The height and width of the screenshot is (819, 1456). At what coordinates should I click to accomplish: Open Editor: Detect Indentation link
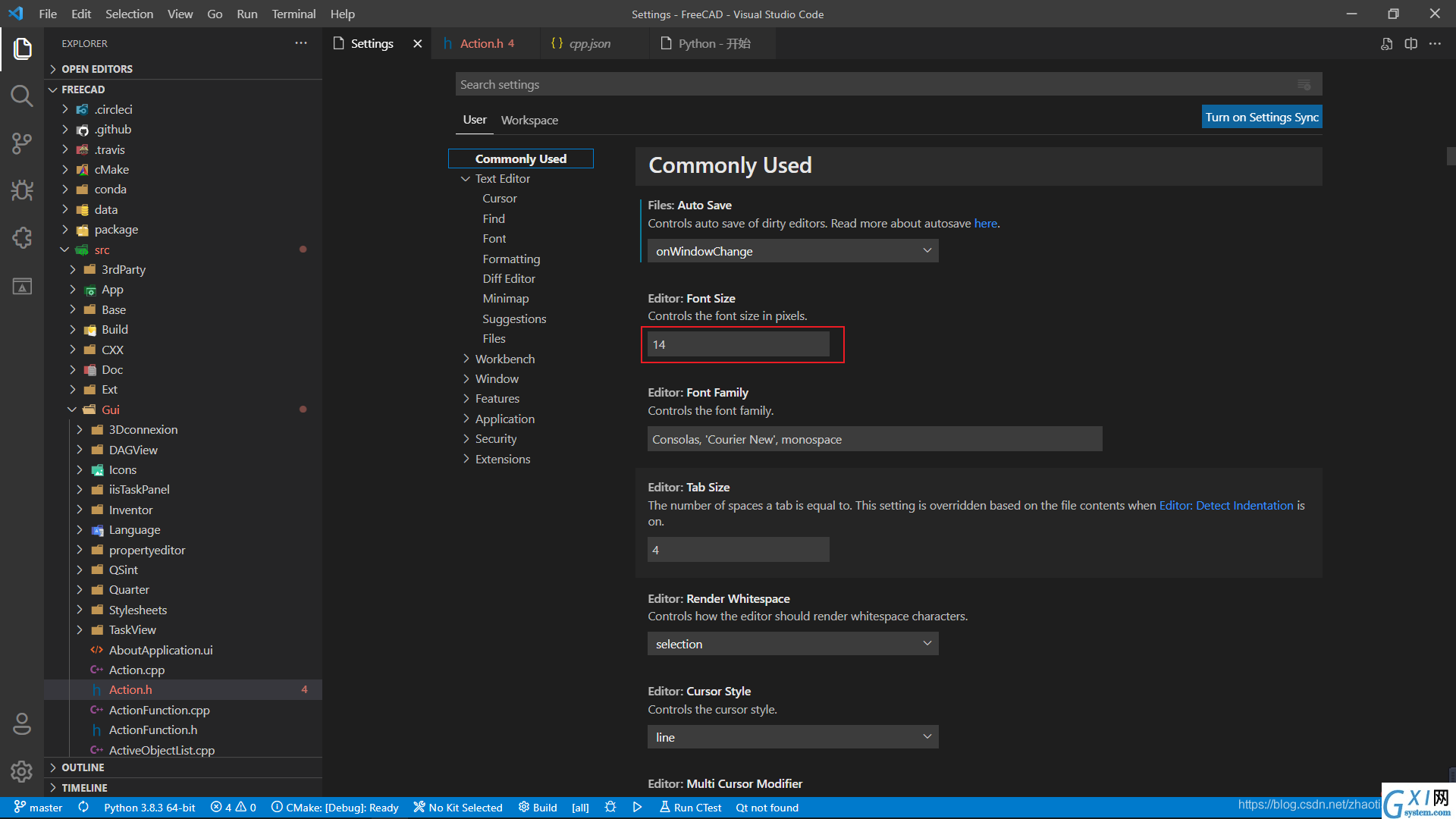[x=1226, y=505]
